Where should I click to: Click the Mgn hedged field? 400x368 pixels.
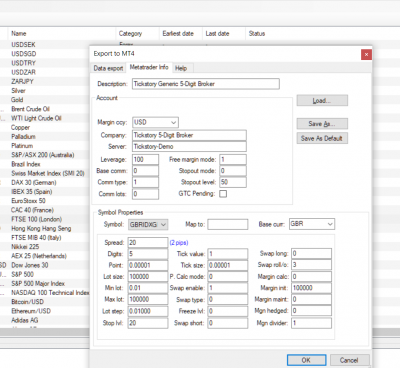[311, 311]
